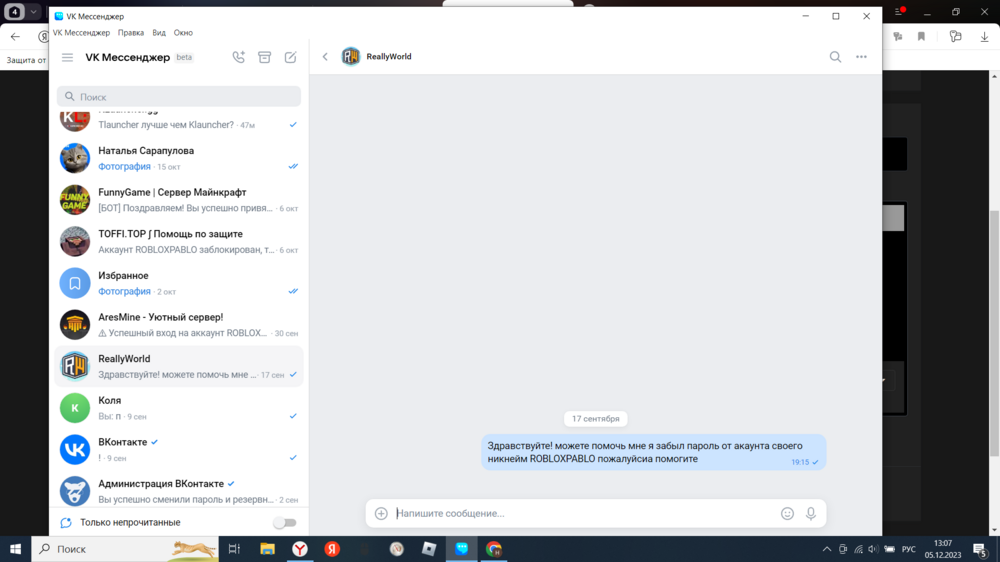The image size is (1000, 562).
Task: Click the Поиск chat search field
Action: tap(179, 97)
